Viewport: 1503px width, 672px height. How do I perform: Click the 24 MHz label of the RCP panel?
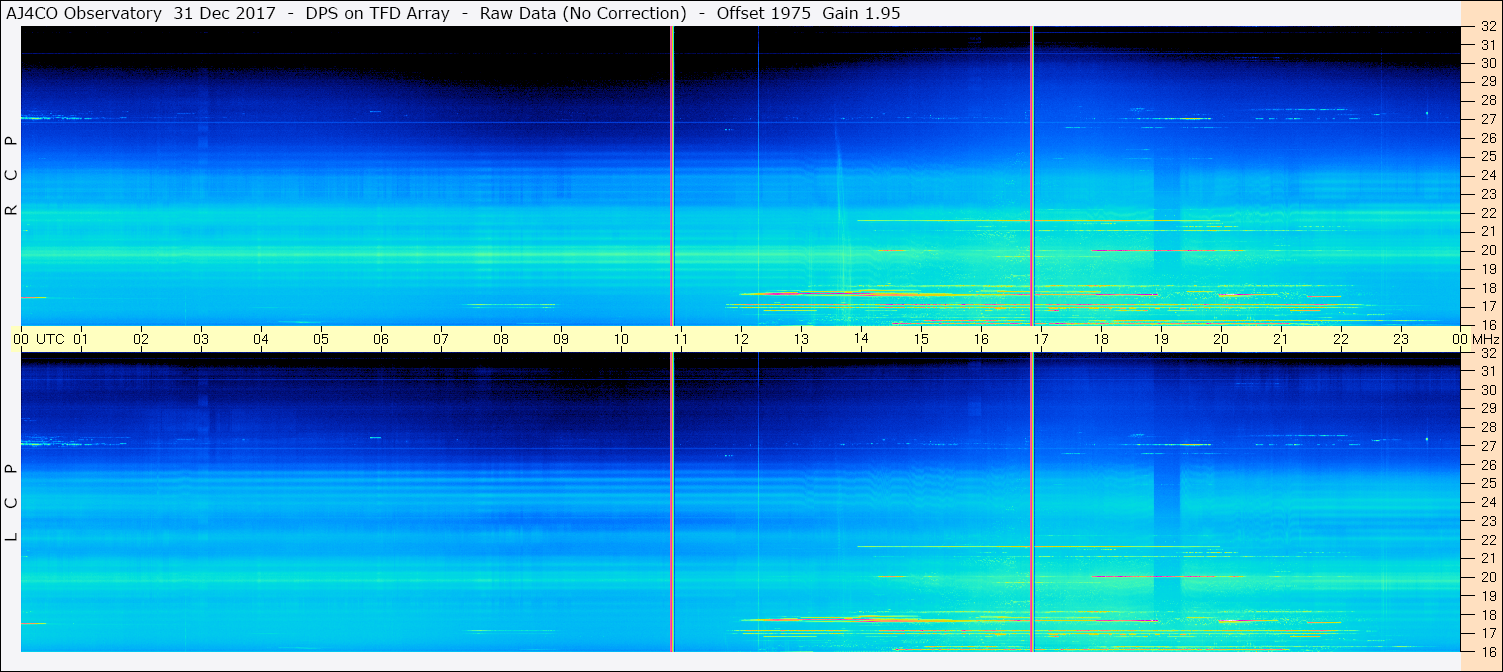[x=1487, y=175]
